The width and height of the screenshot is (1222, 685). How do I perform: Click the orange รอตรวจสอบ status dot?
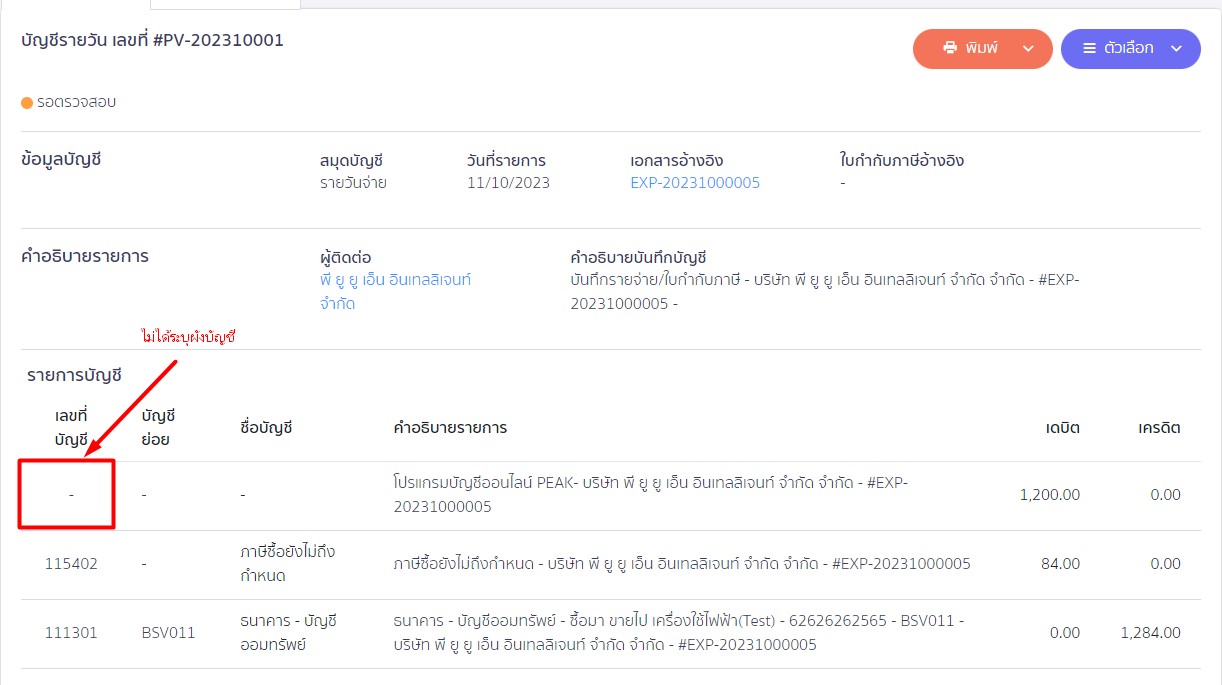(x=27, y=103)
